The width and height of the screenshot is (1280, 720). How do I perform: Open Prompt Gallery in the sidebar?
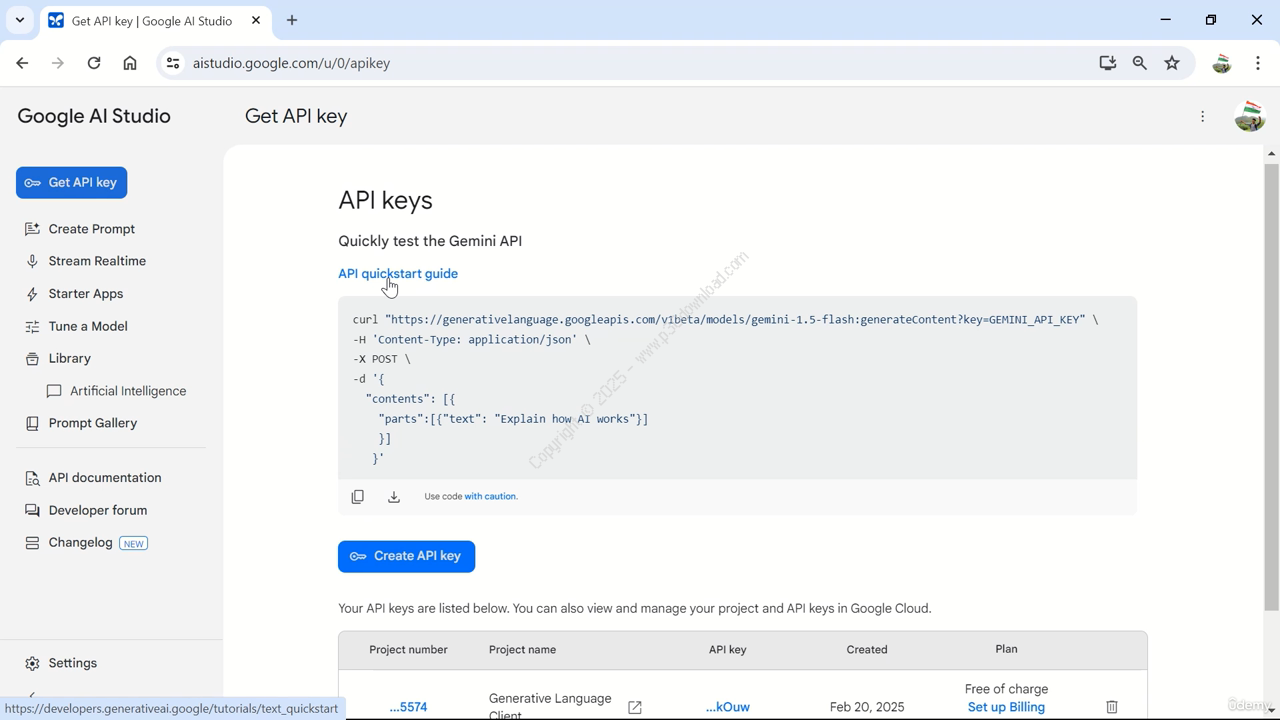(93, 423)
